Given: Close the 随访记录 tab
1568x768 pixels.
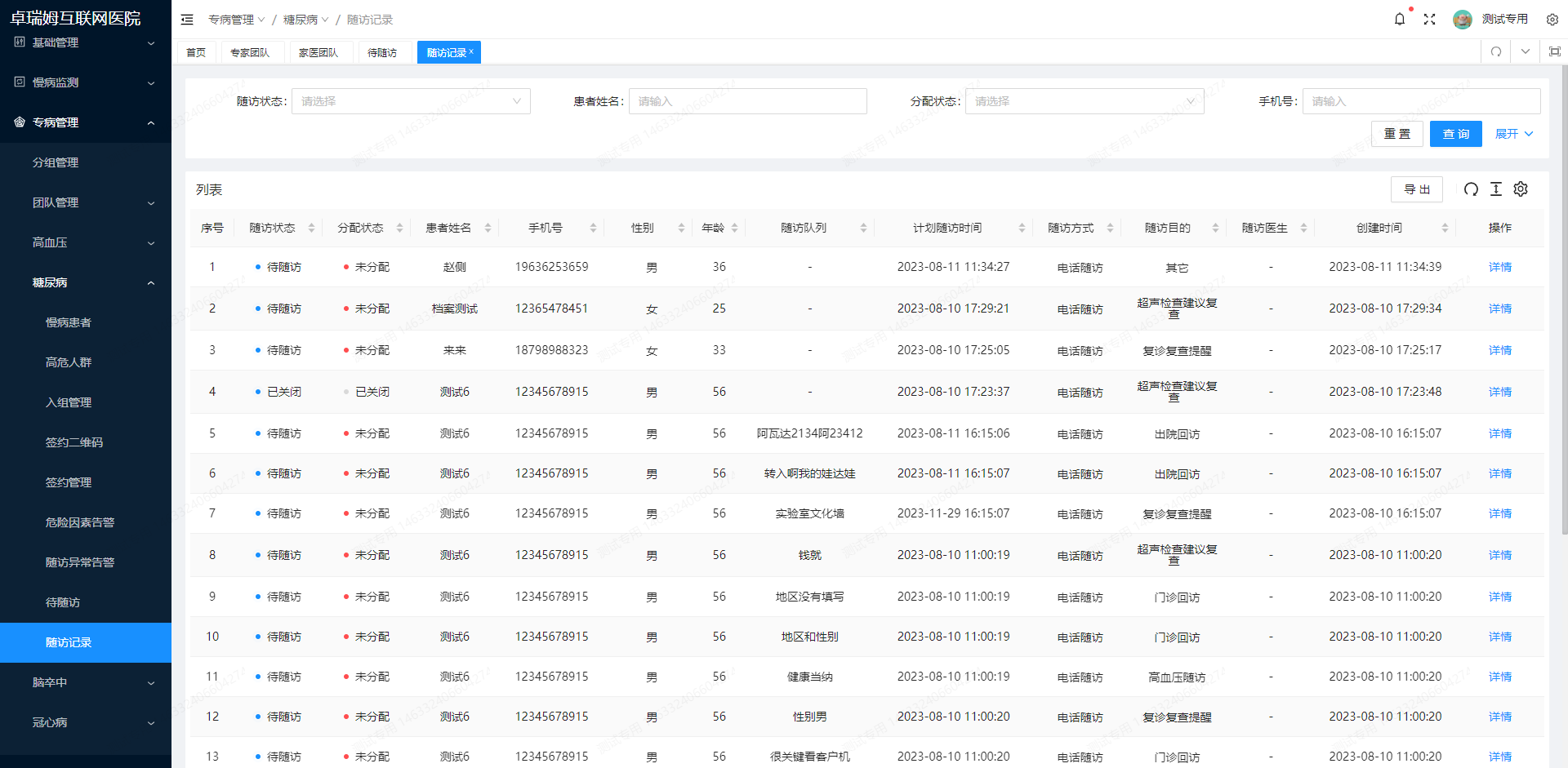Looking at the screenshot, I should pyautogui.click(x=471, y=51).
